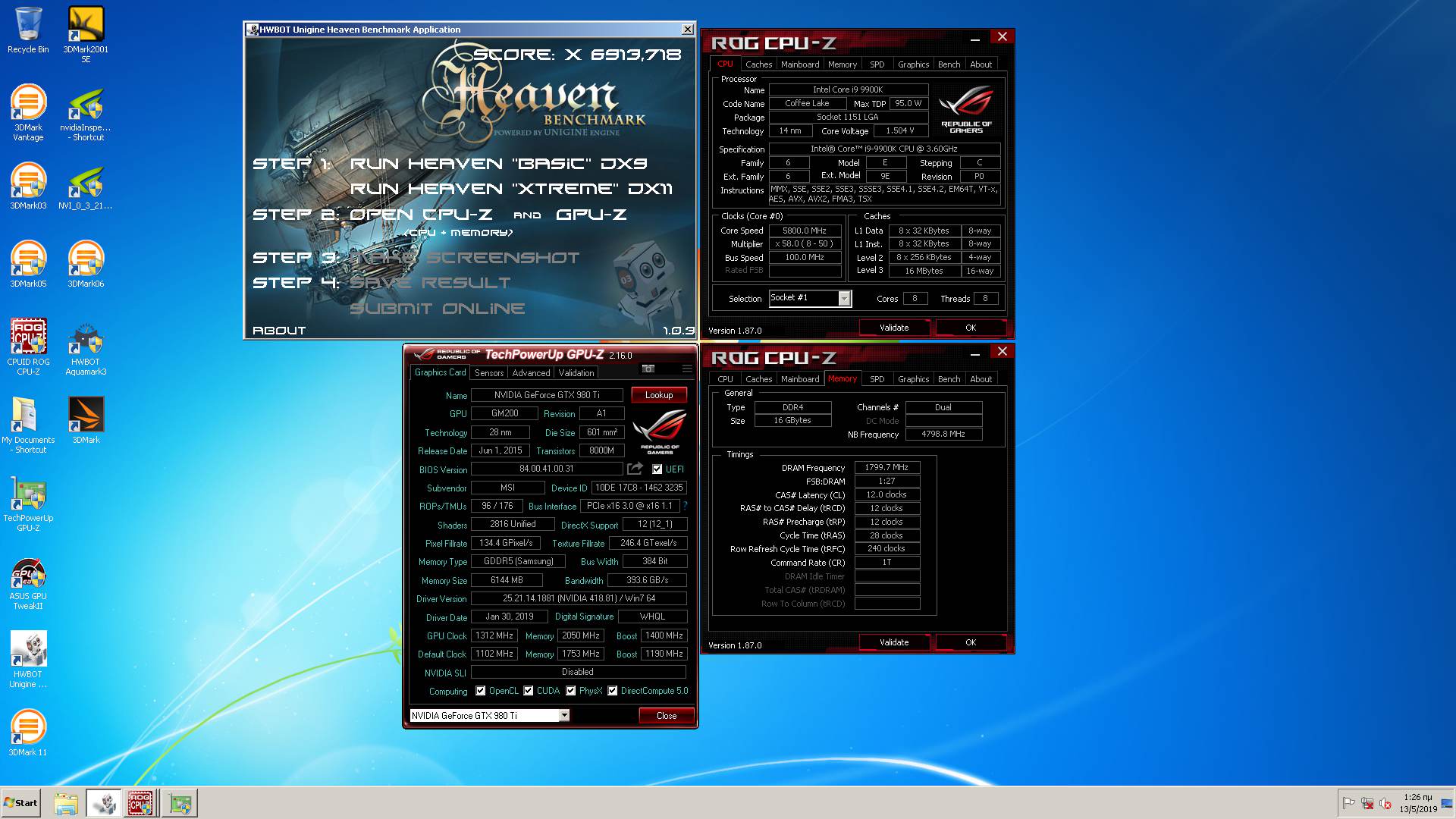Launch 3DMark03 desktop icon
The image size is (1456, 819).
[28, 187]
